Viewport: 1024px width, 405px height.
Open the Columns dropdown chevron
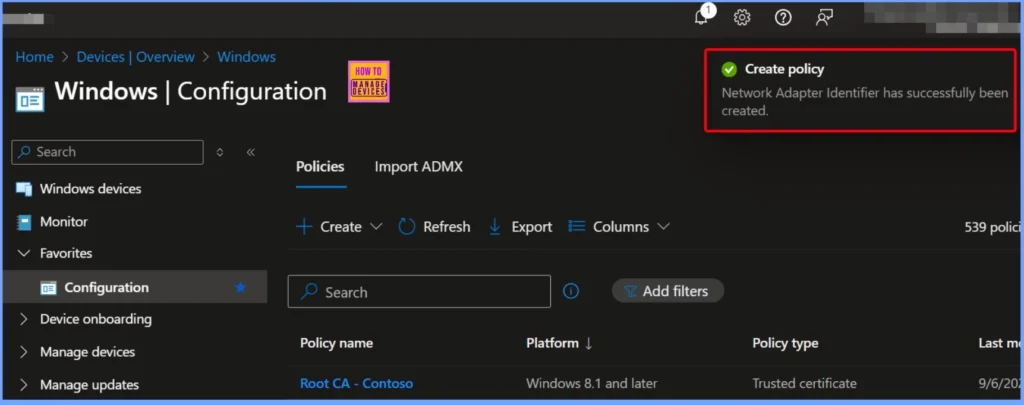tap(664, 227)
